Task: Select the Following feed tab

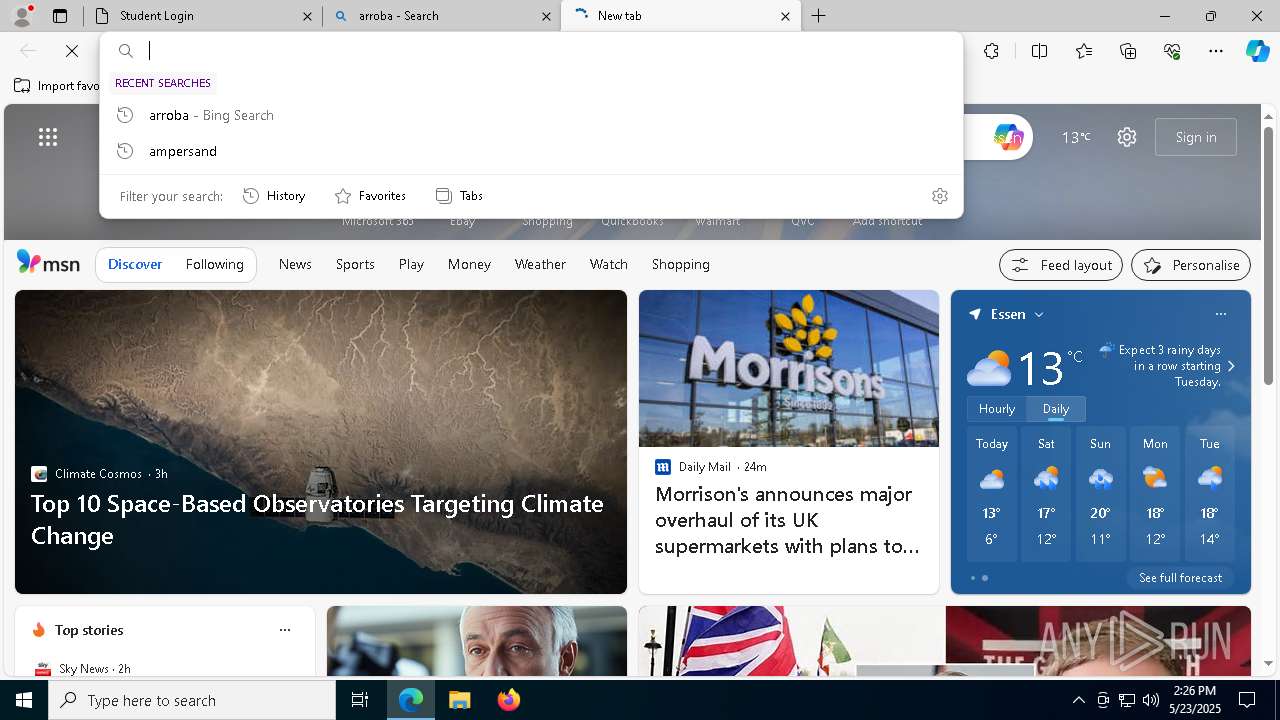Action: point(214,264)
